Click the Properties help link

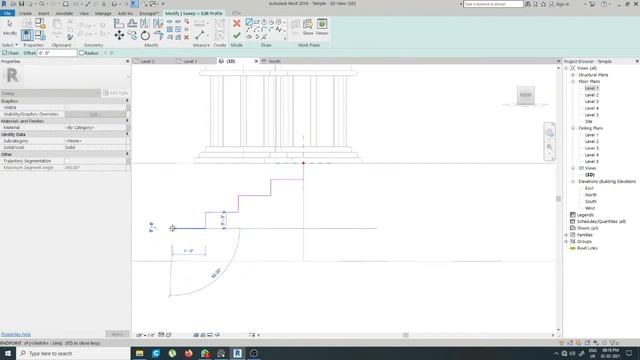coord(16,334)
